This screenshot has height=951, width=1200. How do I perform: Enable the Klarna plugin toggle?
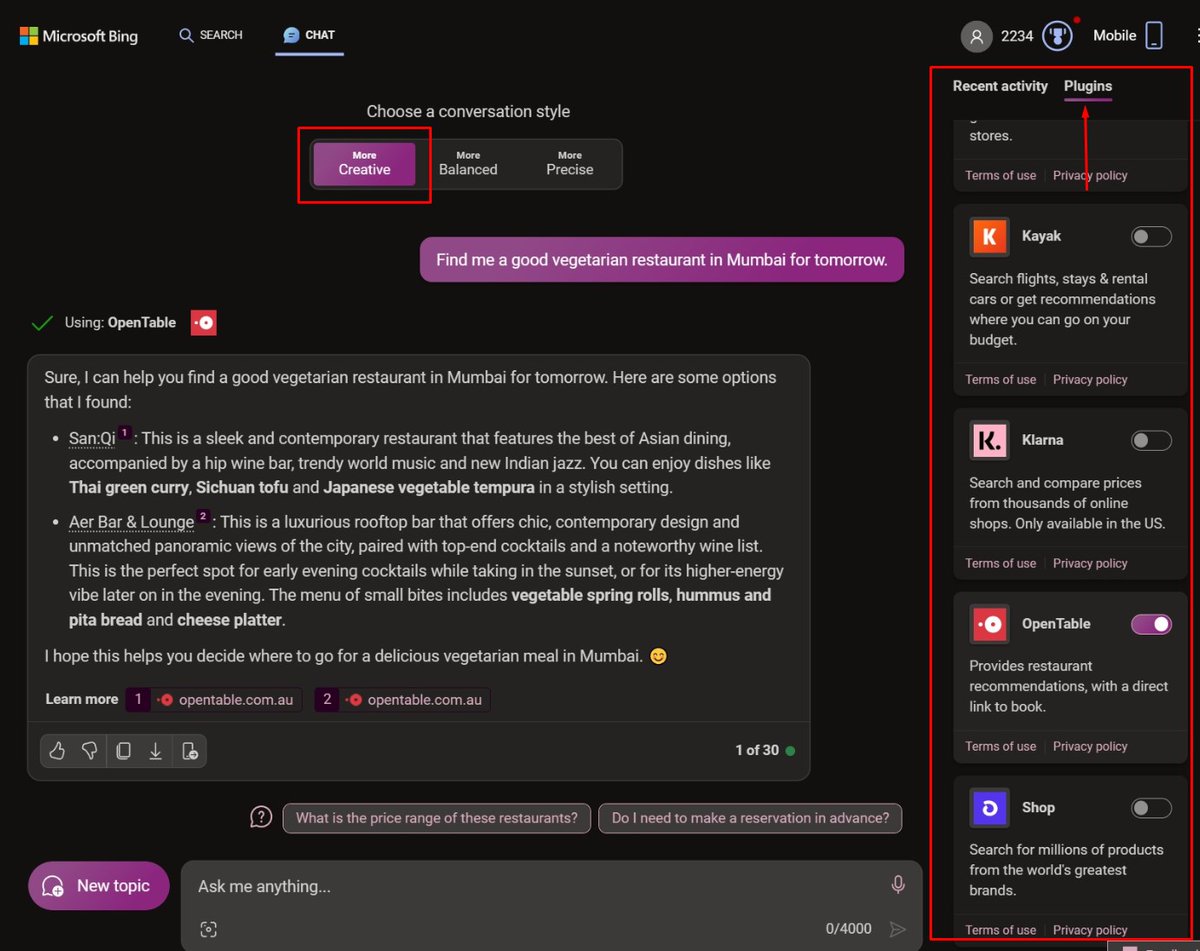tap(1151, 440)
